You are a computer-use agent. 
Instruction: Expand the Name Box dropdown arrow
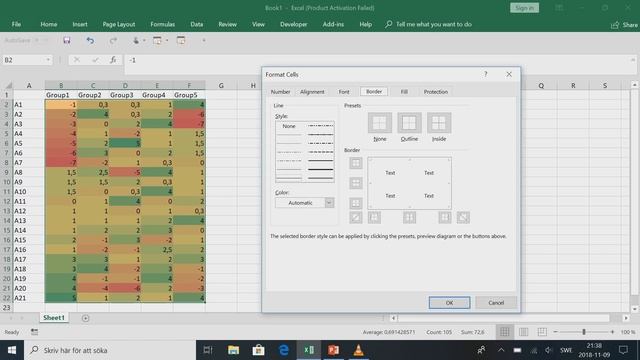(48, 60)
